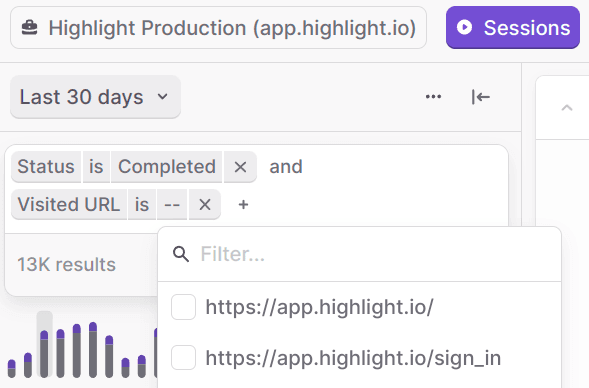Viewport: 589px width, 388px height.
Task: Remove the Visited URL filter
Action: [x=205, y=205]
